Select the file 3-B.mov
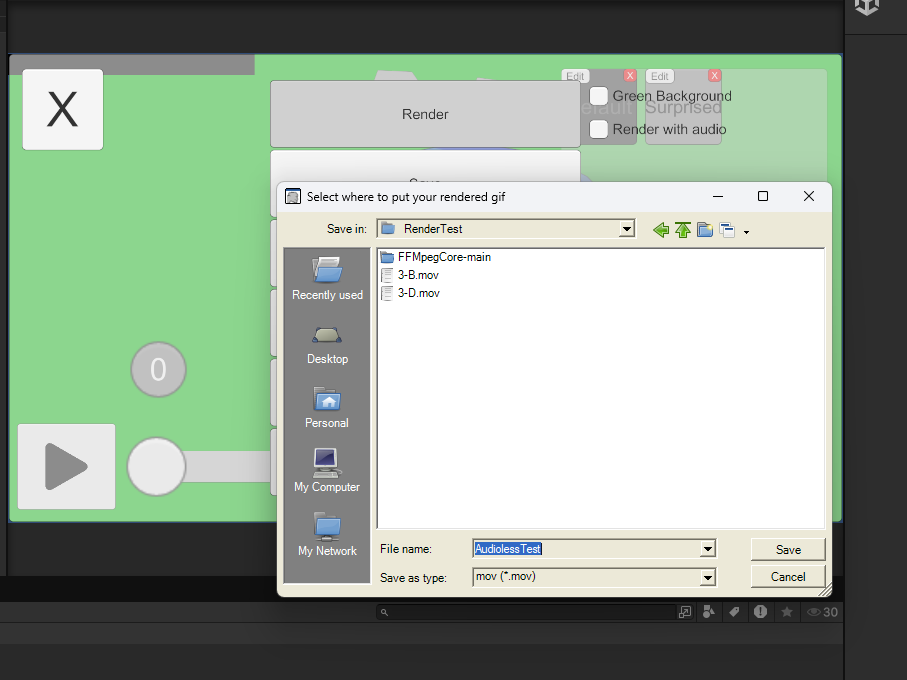Screen dimensions: 907x680 (410, 275)
